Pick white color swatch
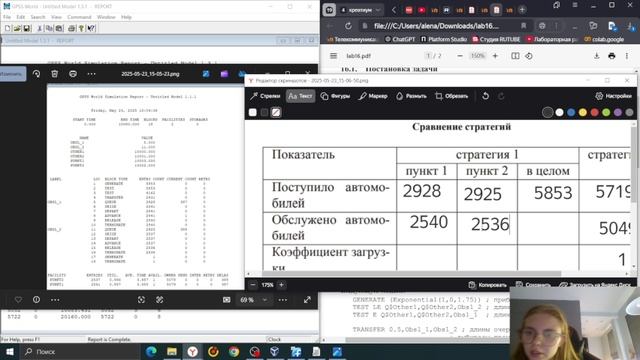Screen dimensions: 640x360 coord(559,112)
